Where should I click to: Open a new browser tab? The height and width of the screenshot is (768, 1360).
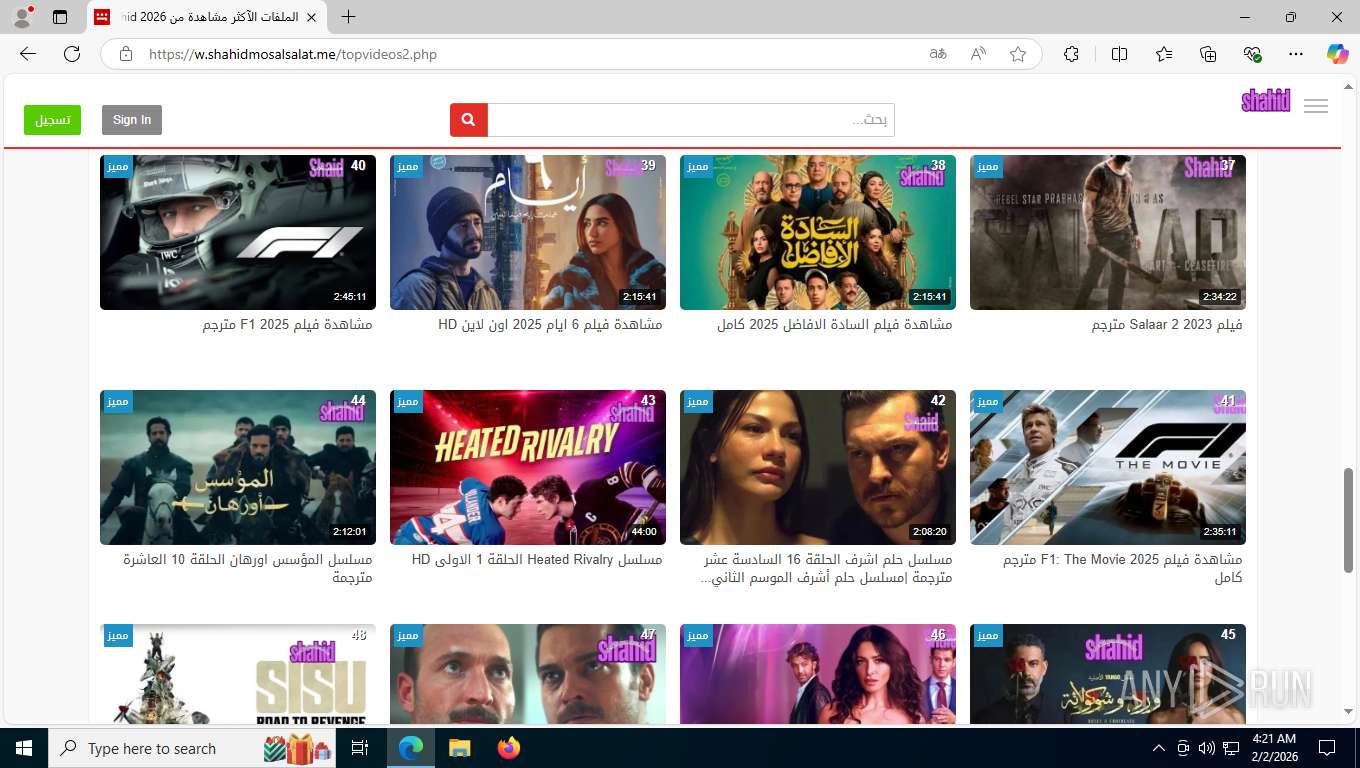point(348,17)
